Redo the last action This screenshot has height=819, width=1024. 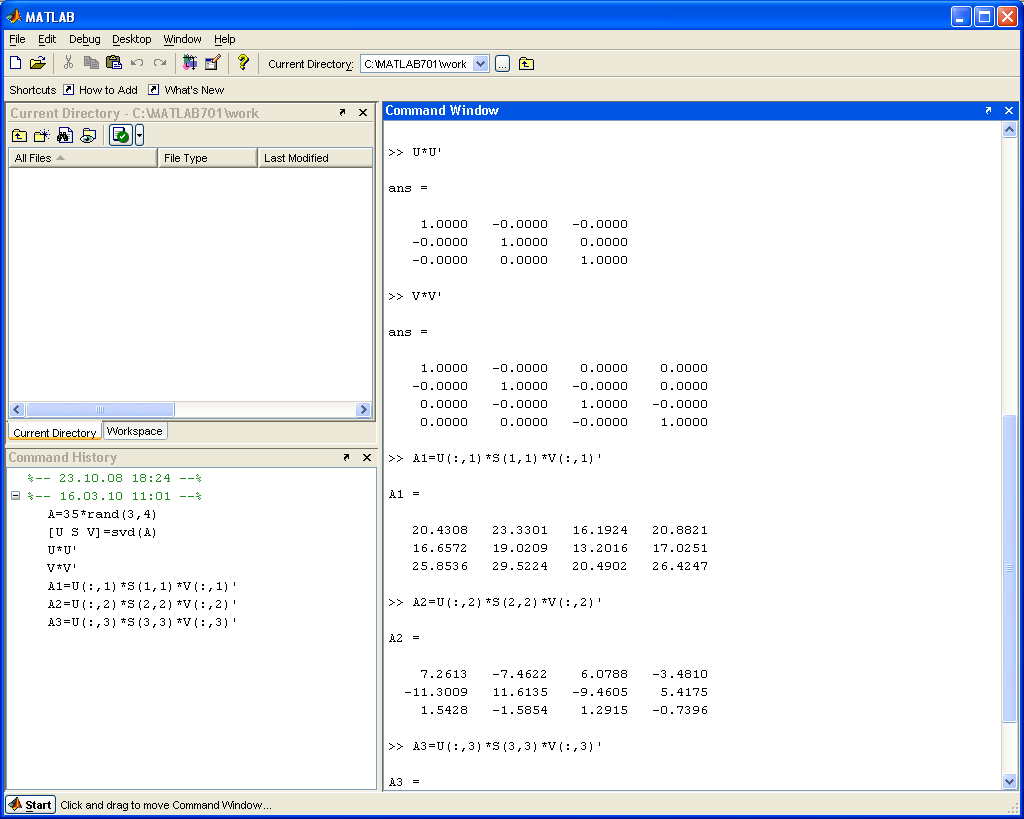(160, 63)
